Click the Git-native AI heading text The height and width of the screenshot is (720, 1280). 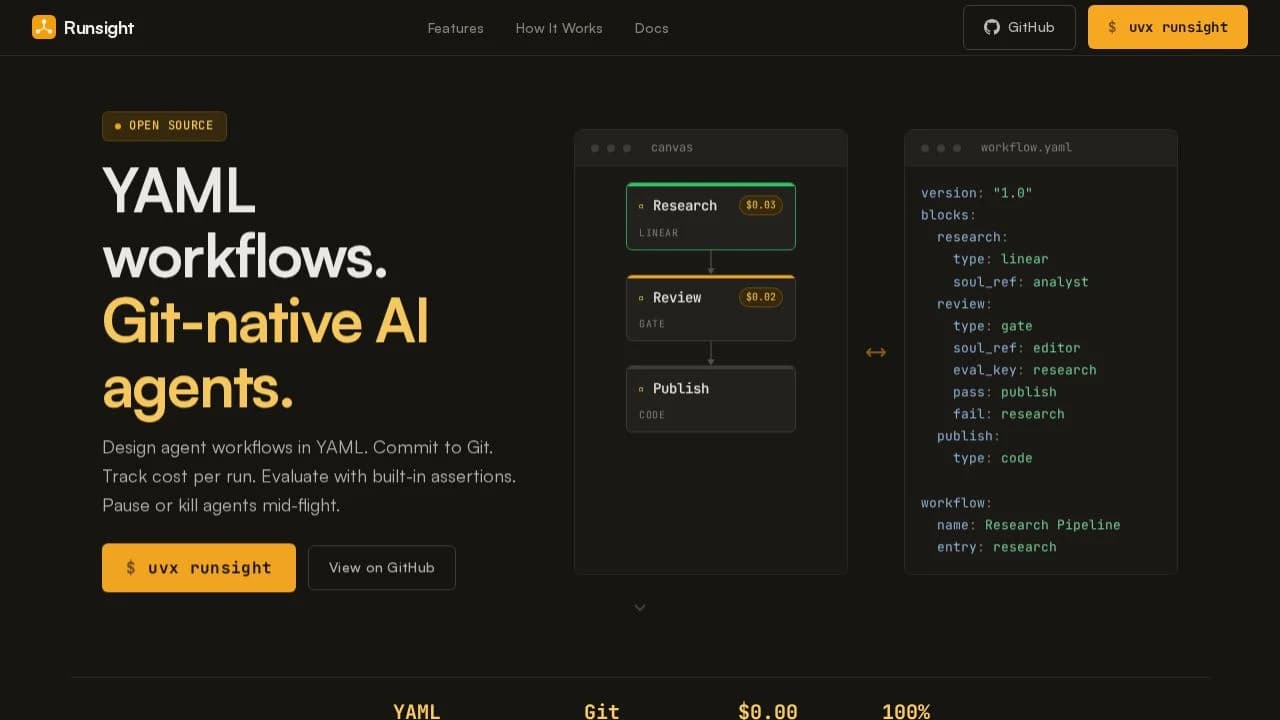click(266, 322)
